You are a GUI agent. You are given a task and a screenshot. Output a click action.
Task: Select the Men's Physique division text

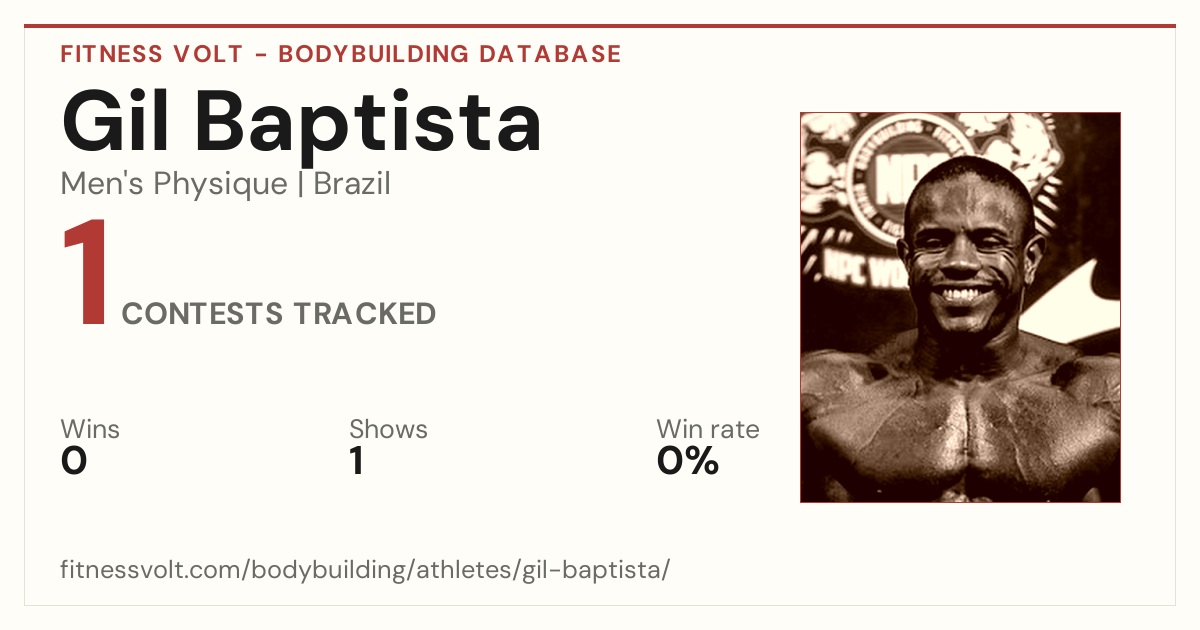click(174, 184)
